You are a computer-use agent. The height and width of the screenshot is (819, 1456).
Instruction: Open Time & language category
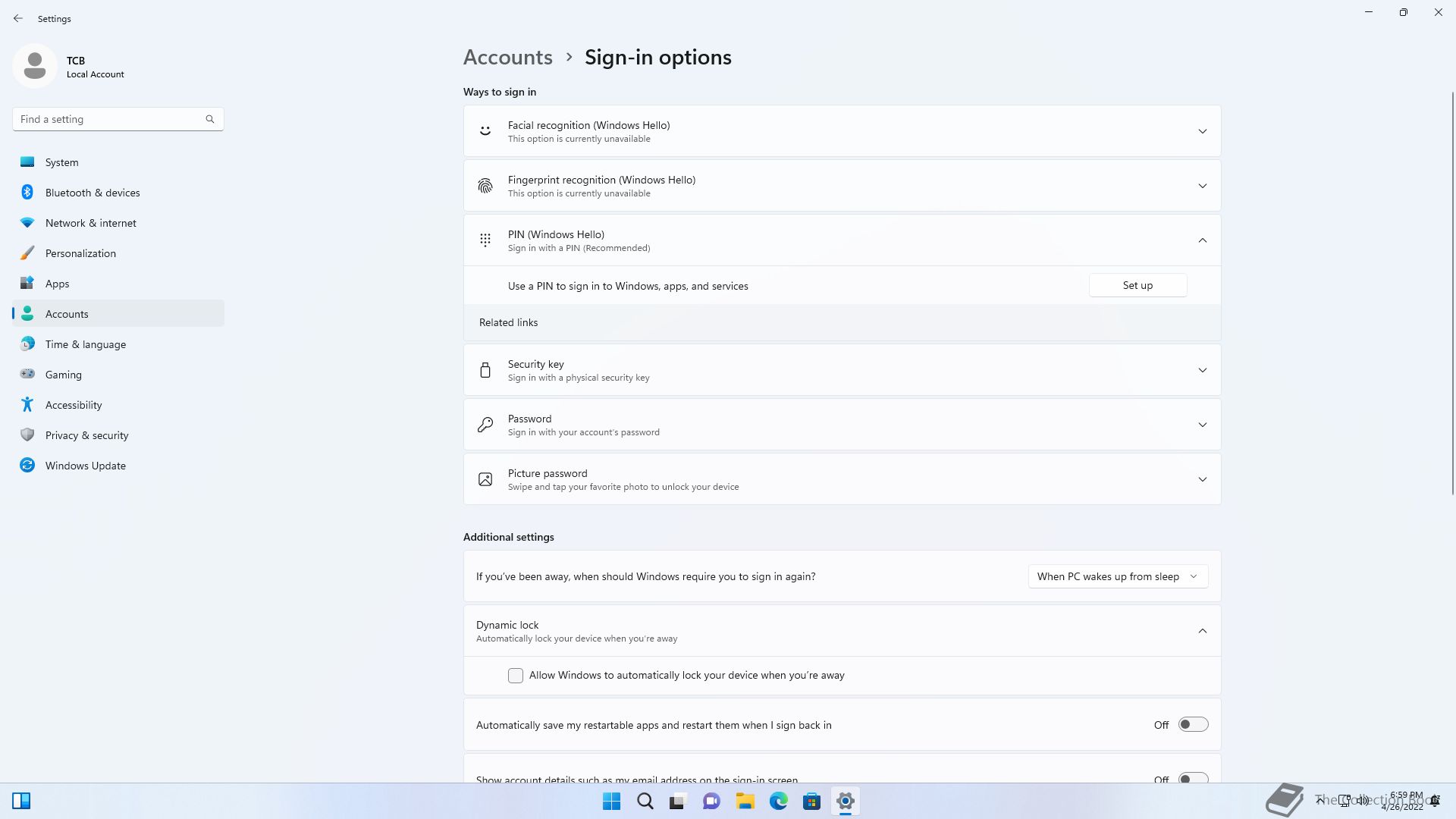(x=118, y=344)
